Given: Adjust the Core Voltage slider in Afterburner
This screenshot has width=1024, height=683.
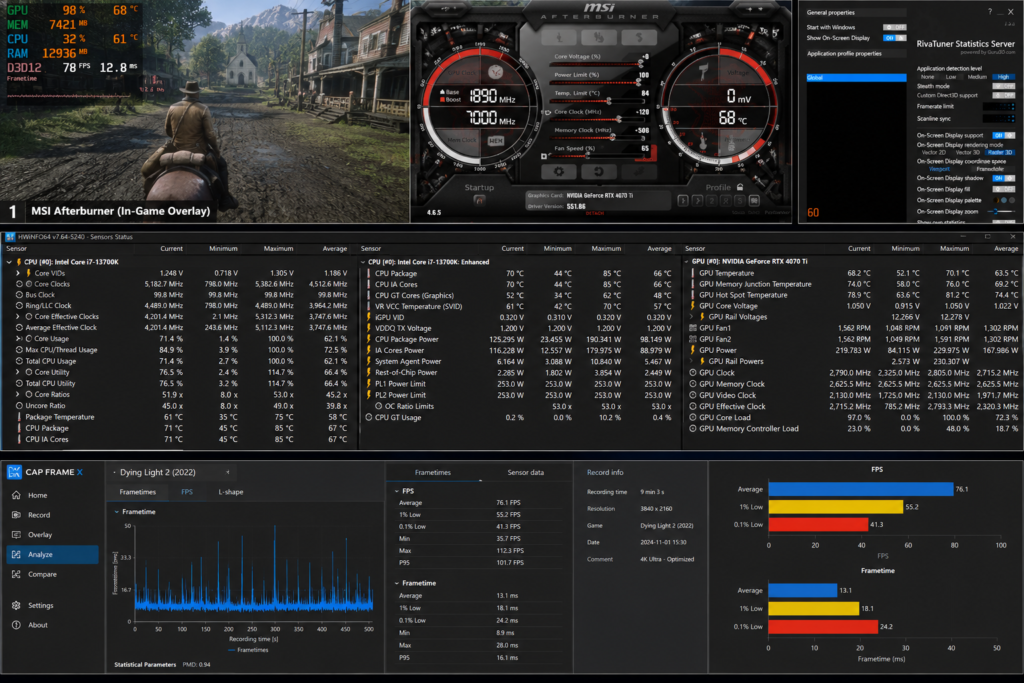Looking at the screenshot, I should point(596,63).
